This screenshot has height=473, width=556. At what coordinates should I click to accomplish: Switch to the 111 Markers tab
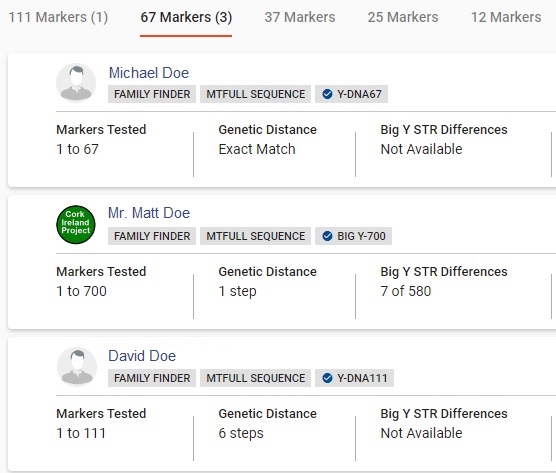point(58,17)
